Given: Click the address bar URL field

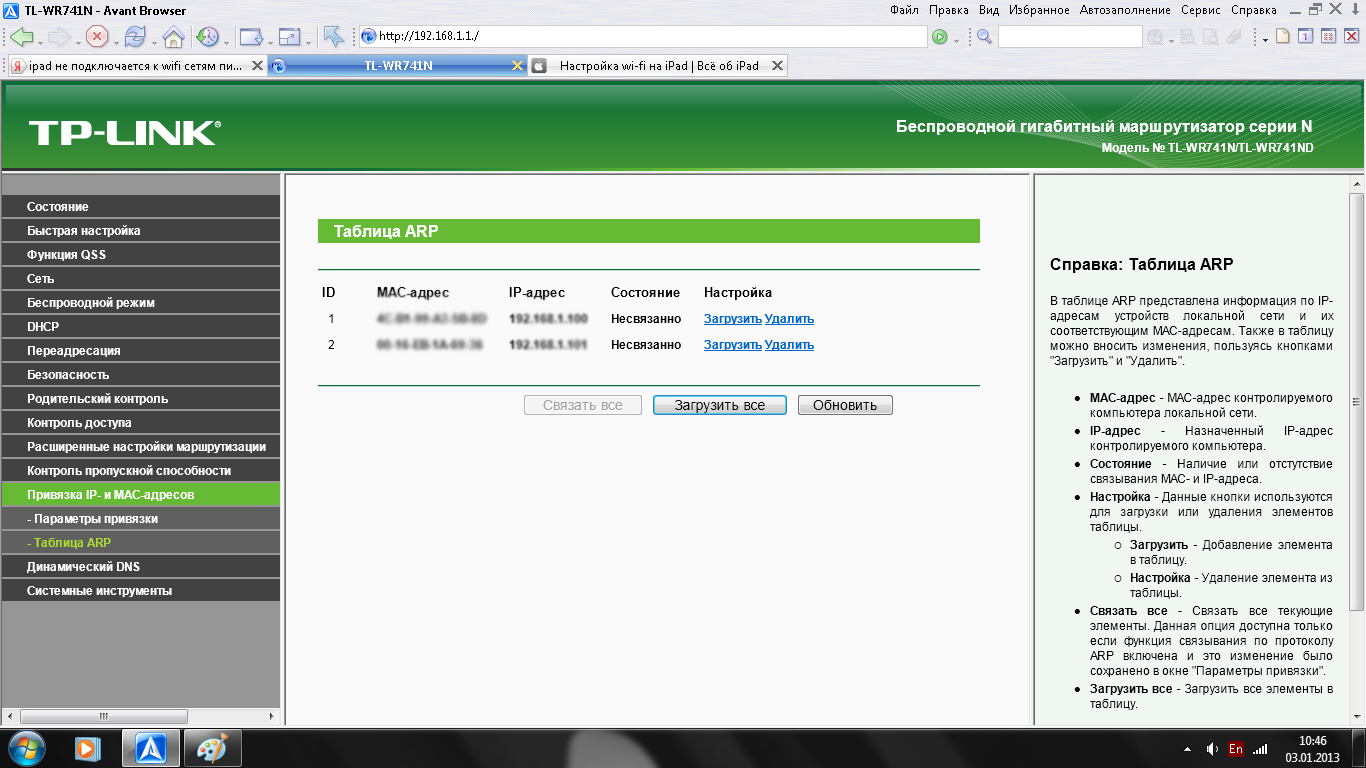Looking at the screenshot, I should (x=650, y=37).
